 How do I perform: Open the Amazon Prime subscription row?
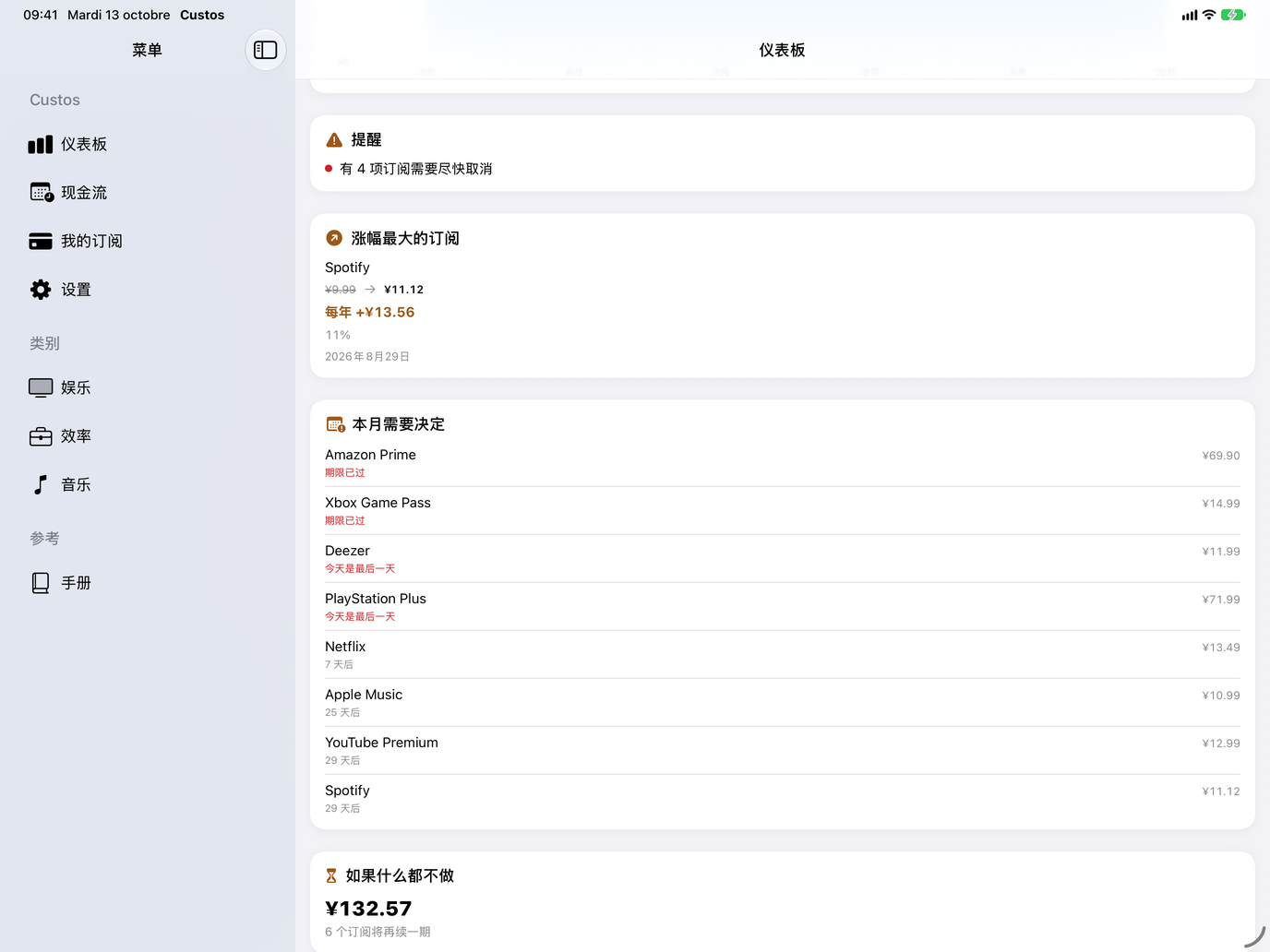[783, 462]
